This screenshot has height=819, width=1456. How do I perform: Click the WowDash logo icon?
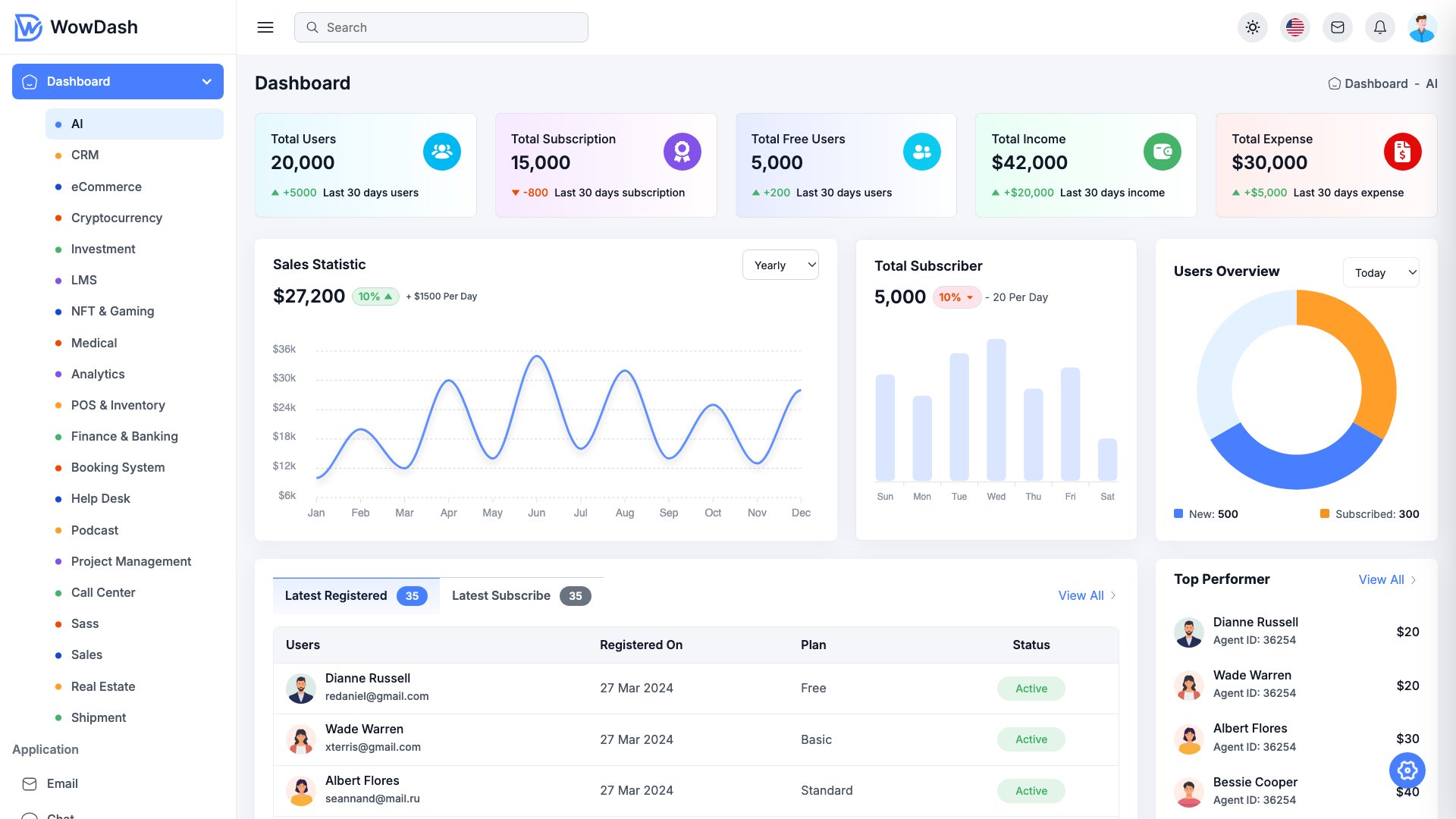point(27,27)
